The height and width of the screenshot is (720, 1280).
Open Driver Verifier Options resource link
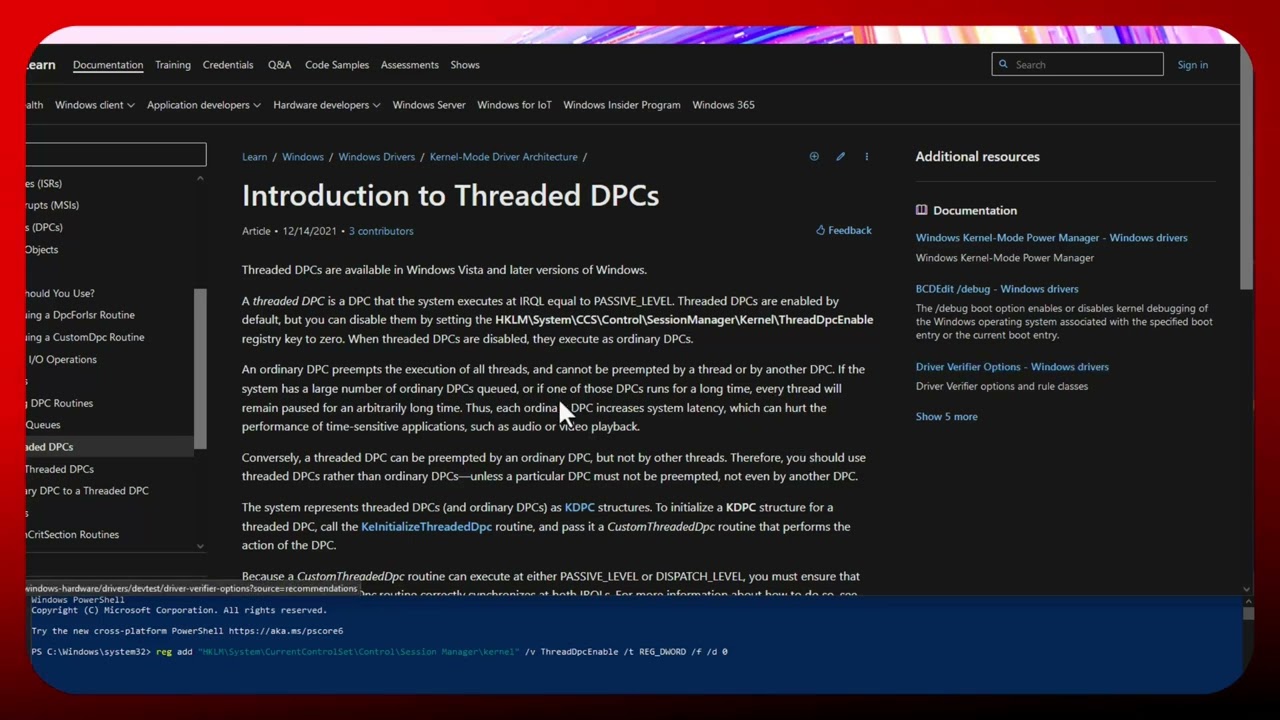1012,367
